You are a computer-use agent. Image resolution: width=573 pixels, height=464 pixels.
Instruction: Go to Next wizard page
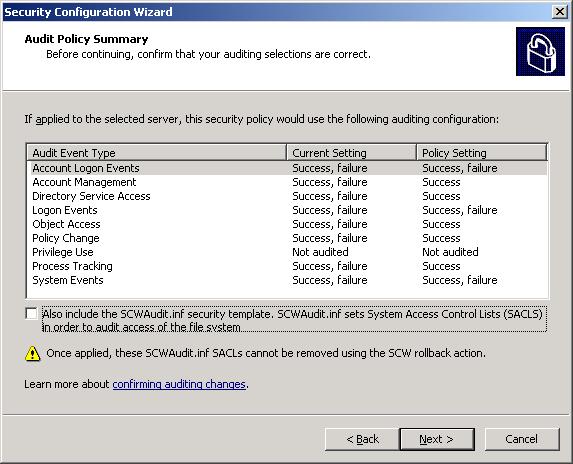(437, 439)
